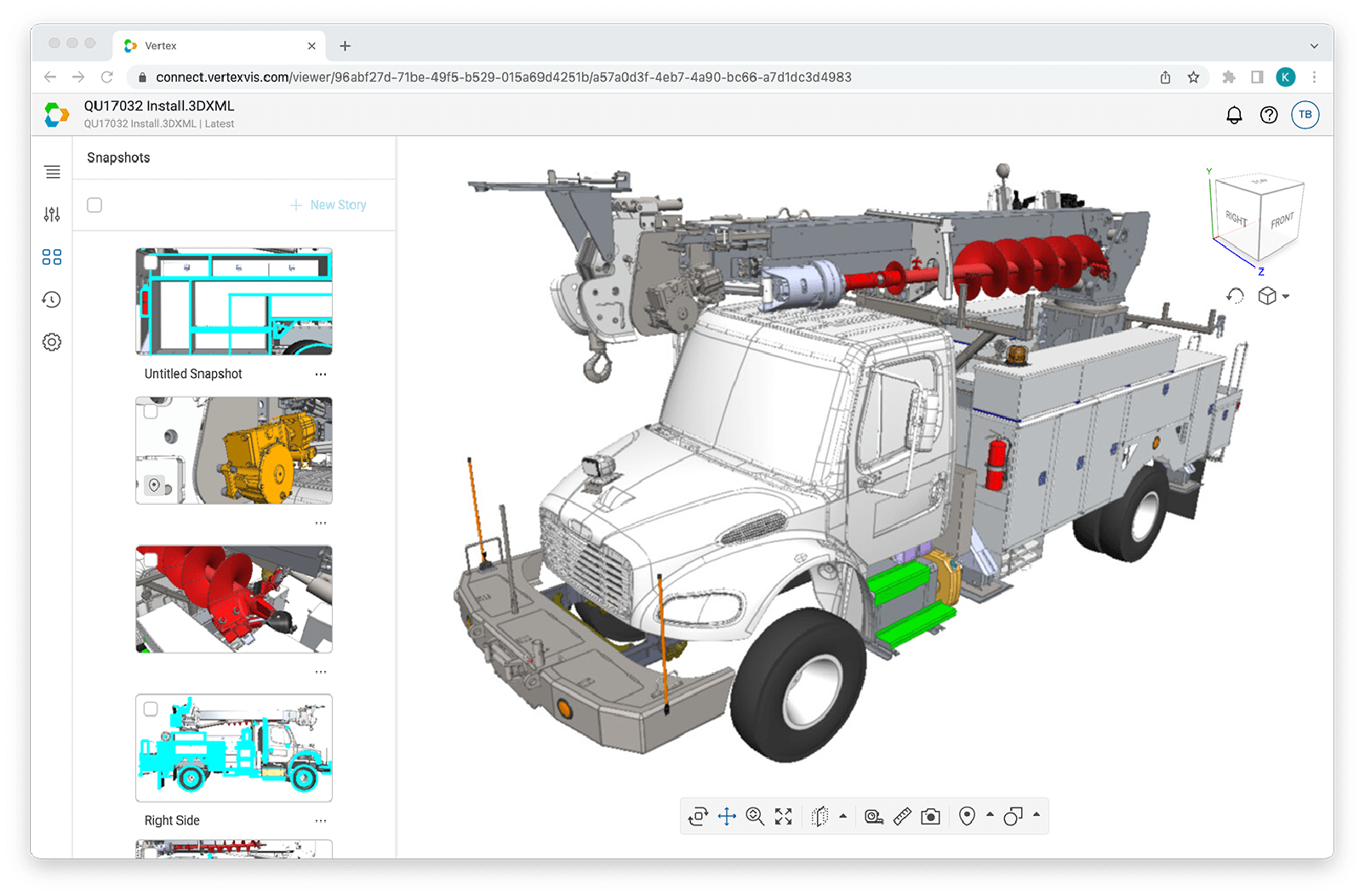The height and width of the screenshot is (896, 1365).
Task: Open the Snapshot camera tool
Action: pyautogui.click(x=930, y=816)
